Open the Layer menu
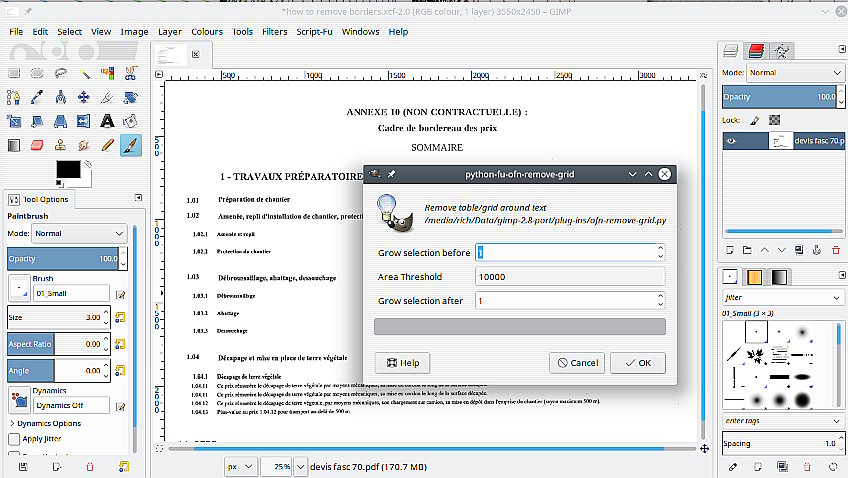The height and width of the screenshot is (478, 848). (170, 32)
